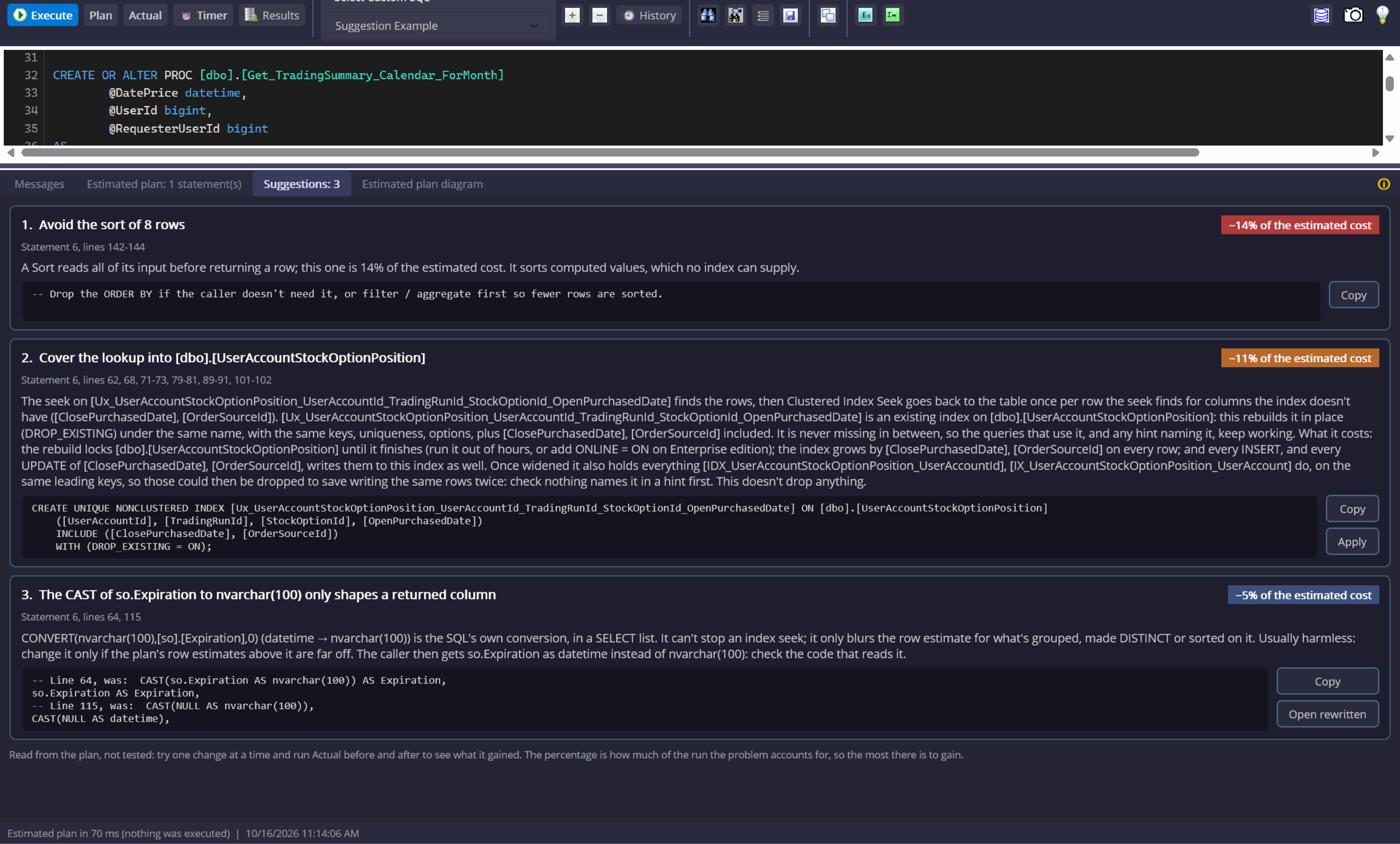Image resolution: width=1400 pixels, height=844 pixels.
Task: Click the text lines format icon
Action: (x=763, y=15)
